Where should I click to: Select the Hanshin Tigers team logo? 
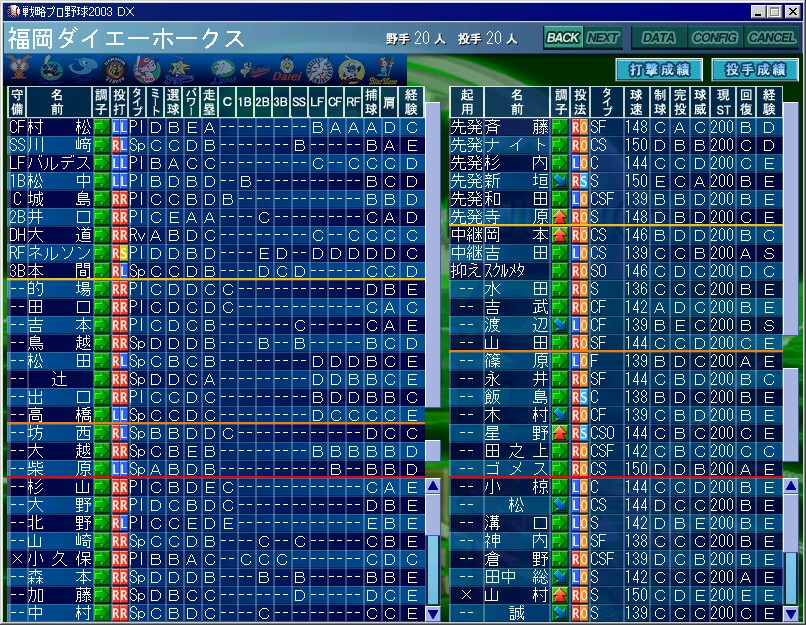pyautogui.click(x=115, y=69)
